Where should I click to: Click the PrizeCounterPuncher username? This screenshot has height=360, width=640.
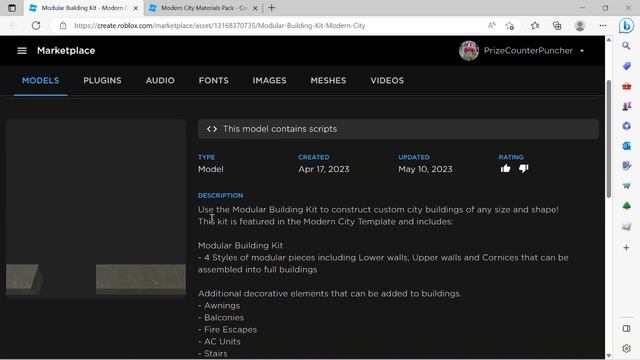(528, 51)
